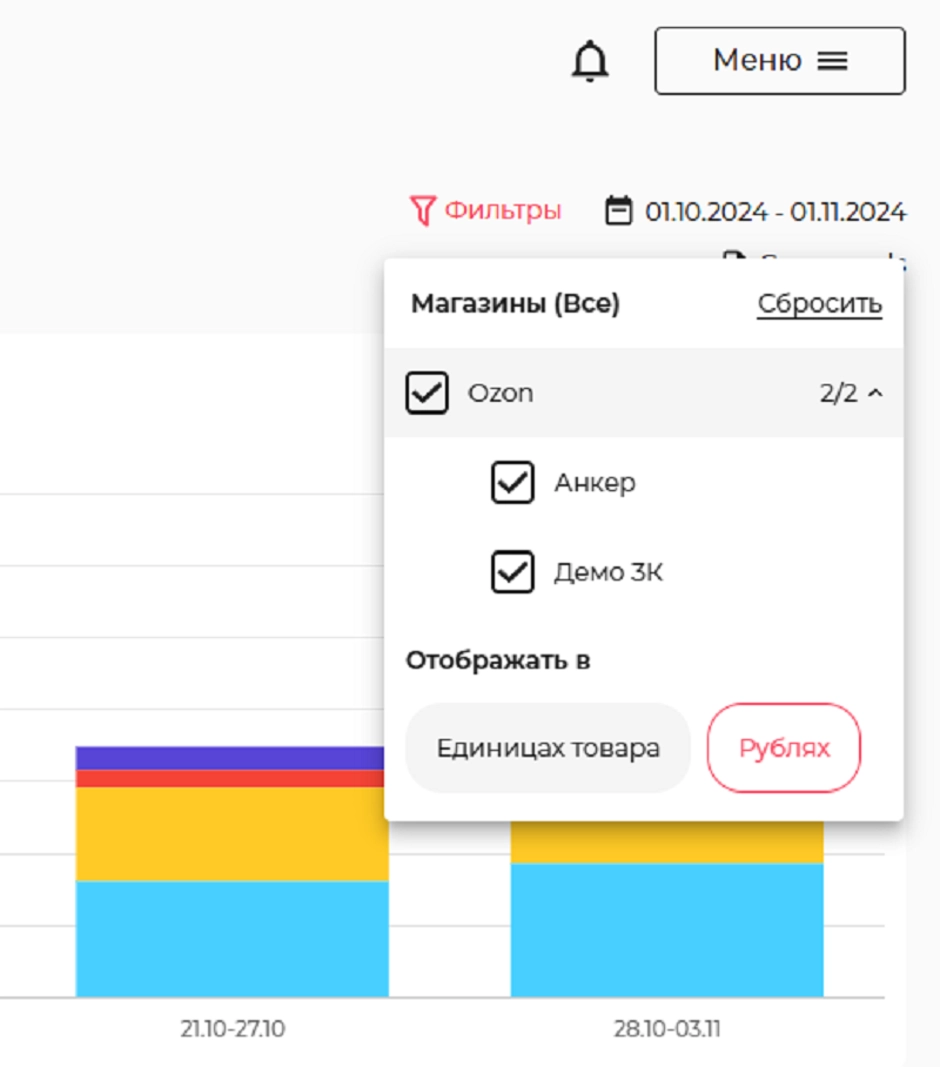The image size is (941, 1068).
Task: Click red segment of 21.10-27.10 bar
Action: coord(230,778)
